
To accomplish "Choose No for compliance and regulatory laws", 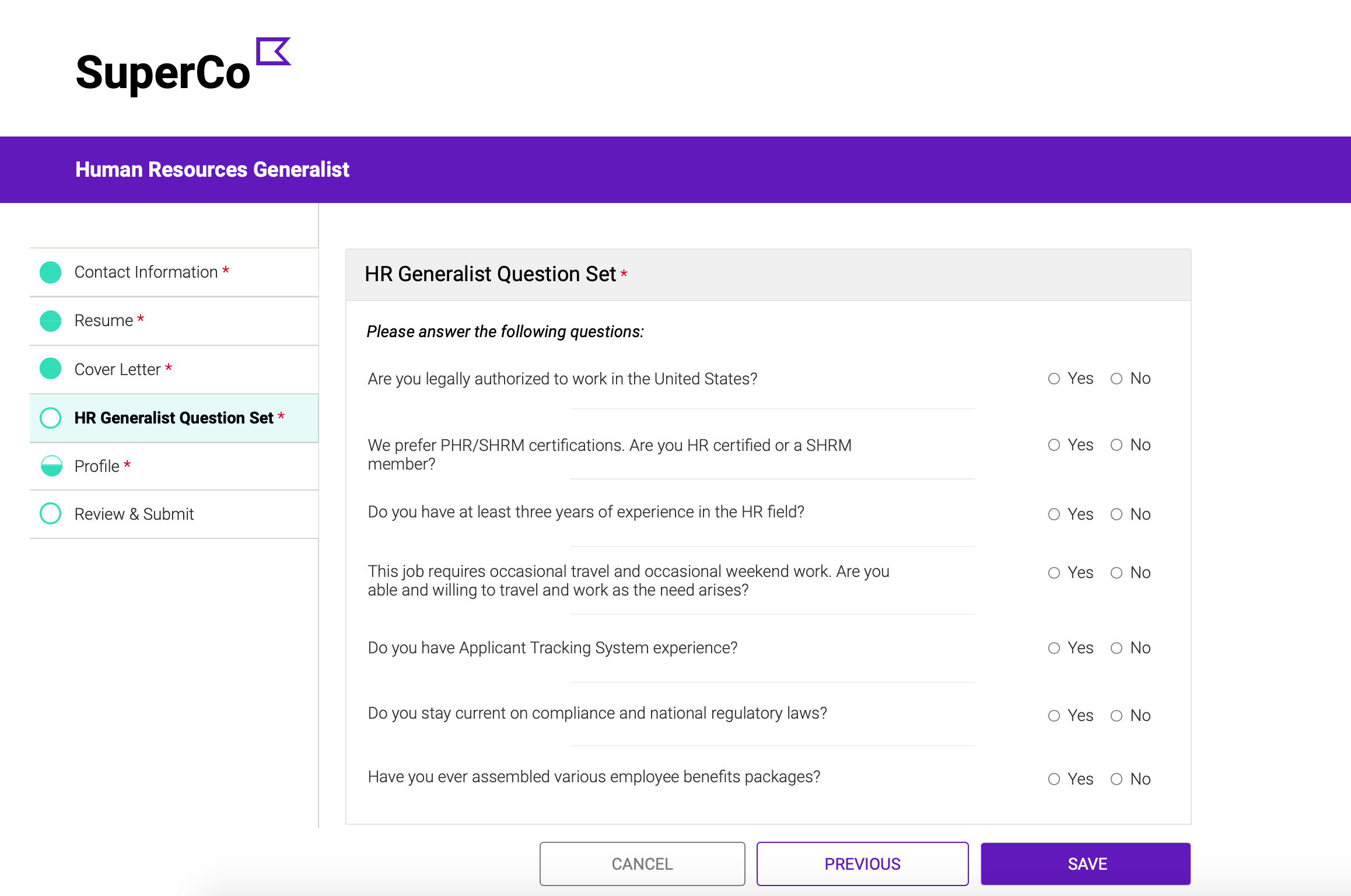I will point(1116,716).
